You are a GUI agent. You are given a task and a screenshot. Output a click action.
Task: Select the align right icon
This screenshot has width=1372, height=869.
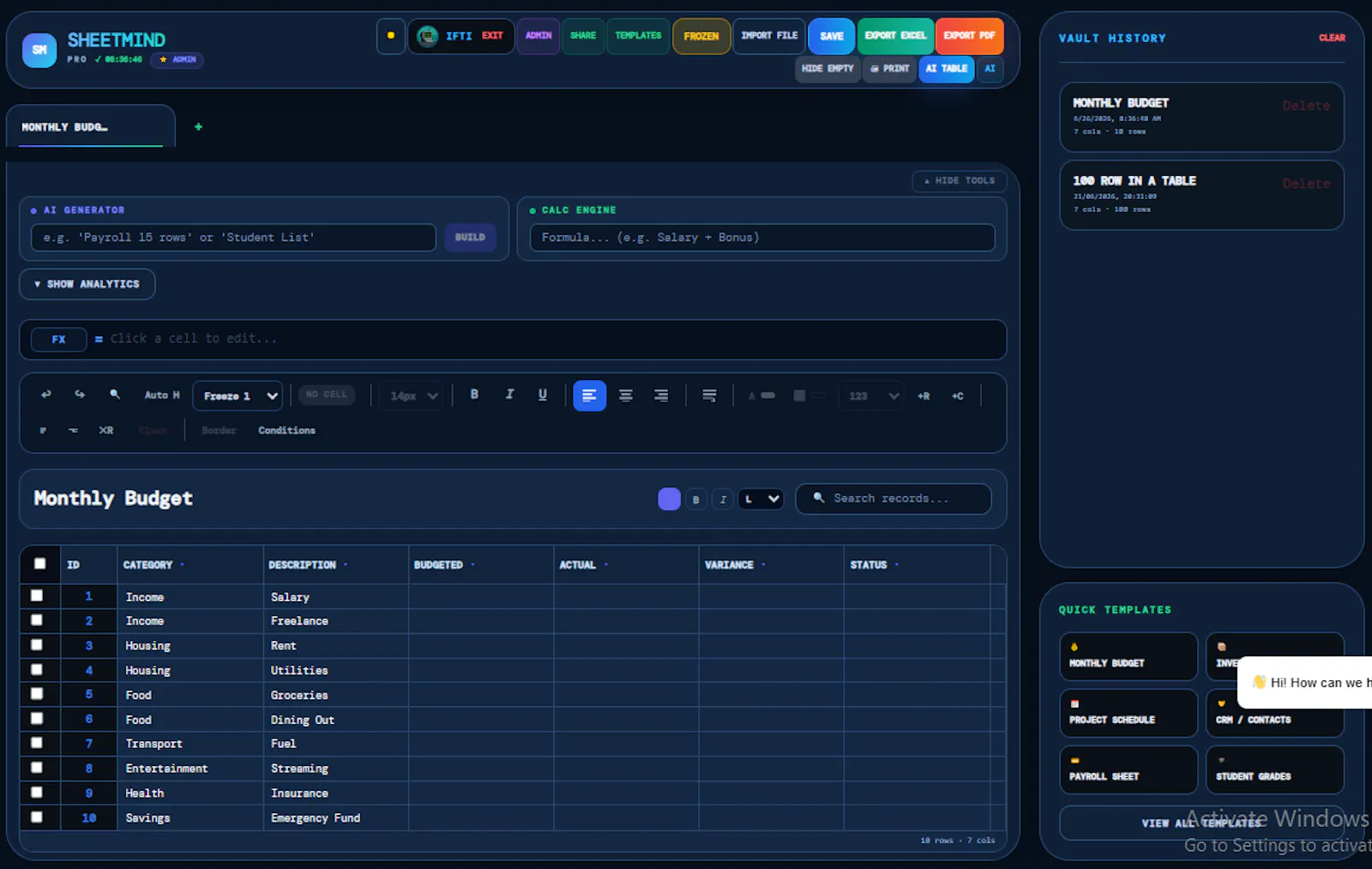click(661, 395)
